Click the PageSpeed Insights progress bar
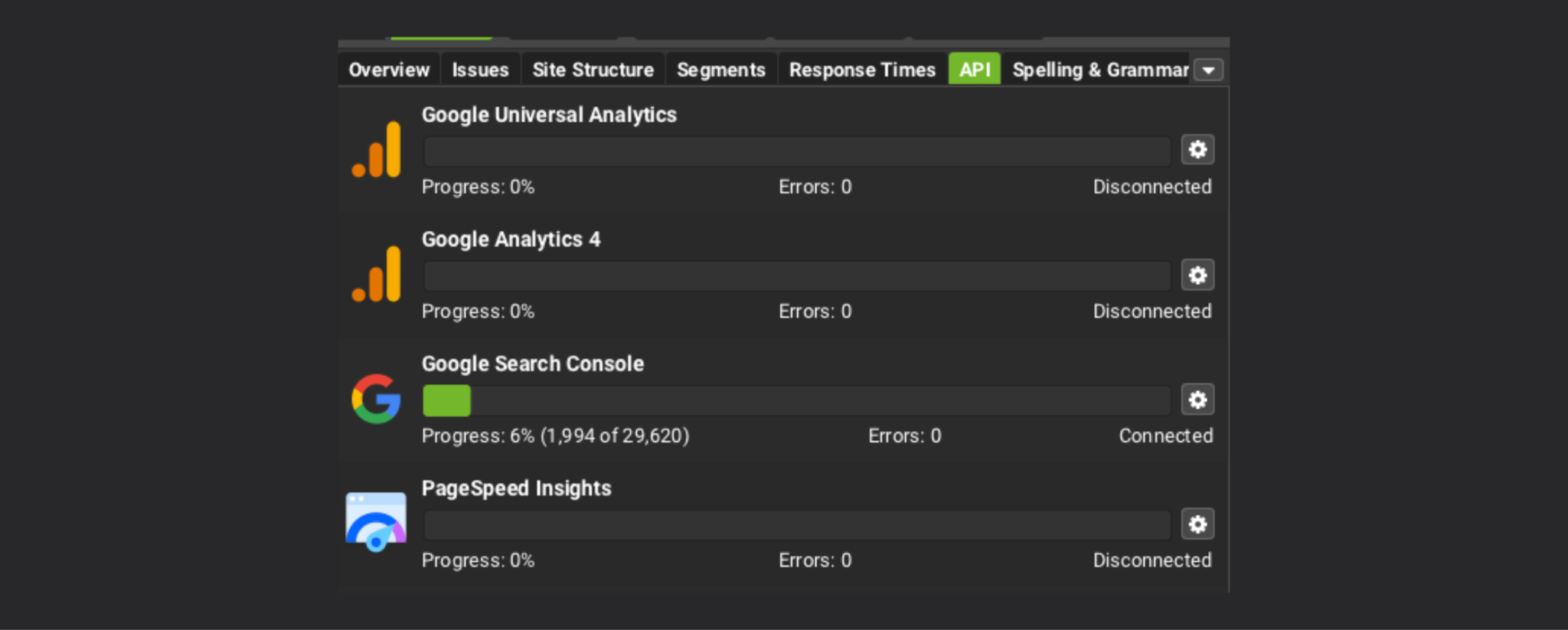The image size is (1568, 630). 796,525
